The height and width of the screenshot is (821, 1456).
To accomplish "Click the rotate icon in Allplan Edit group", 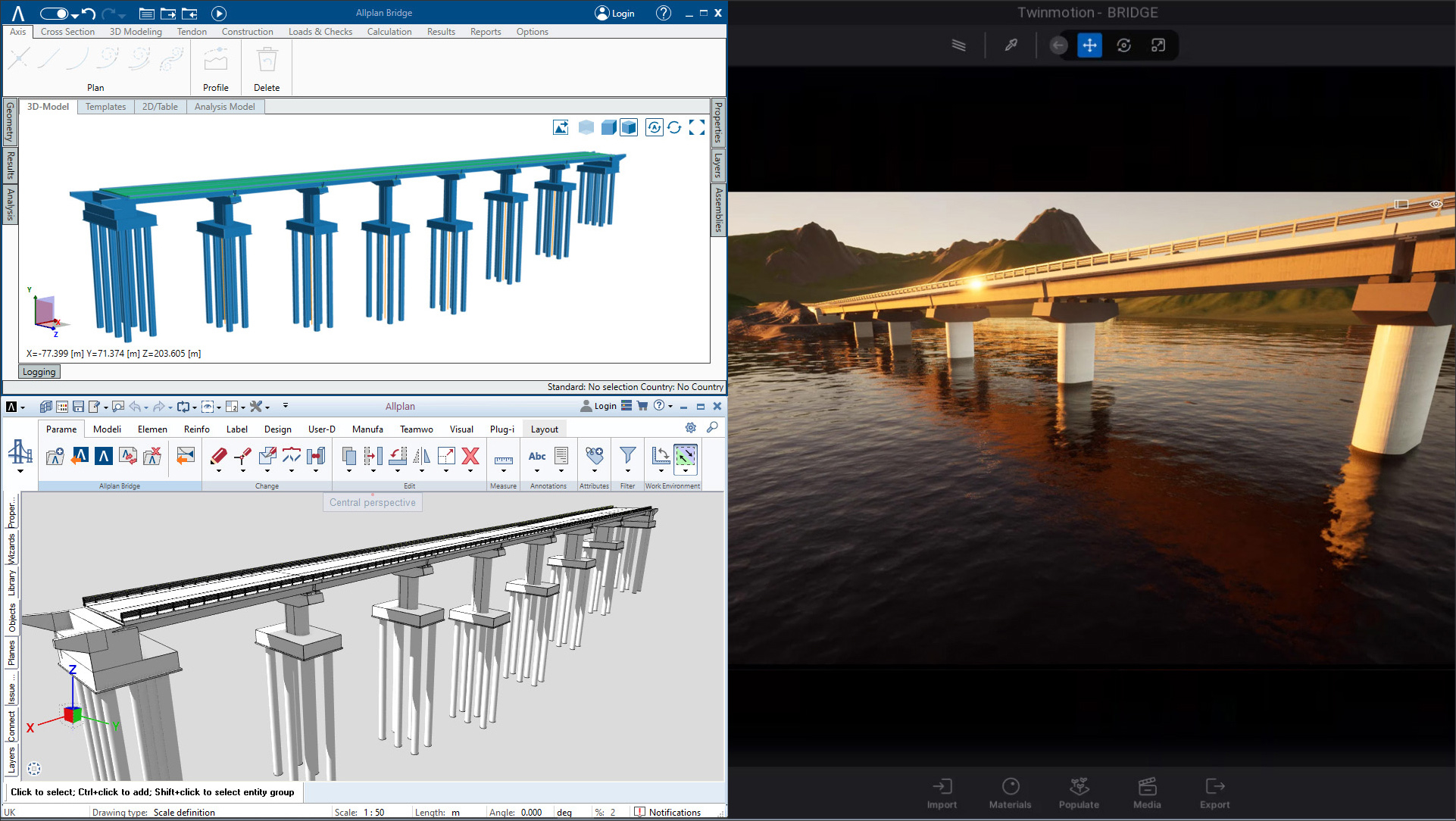I will coord(398,456).
